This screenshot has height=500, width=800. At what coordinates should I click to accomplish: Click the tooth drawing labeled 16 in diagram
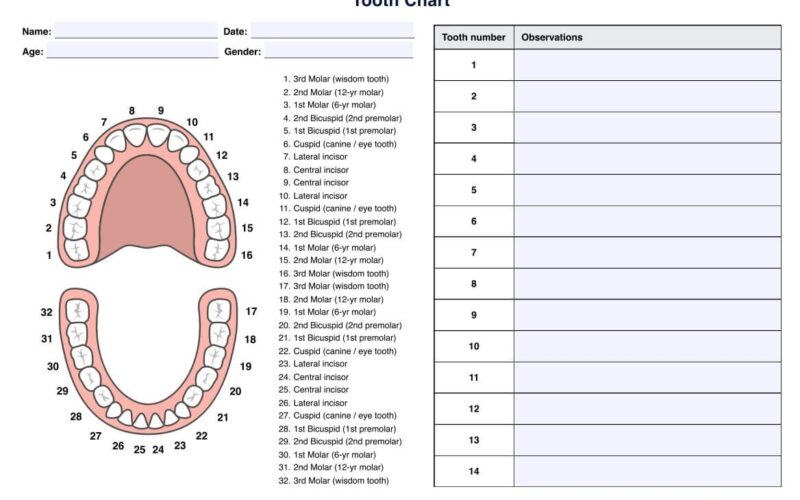click(218, 249)
